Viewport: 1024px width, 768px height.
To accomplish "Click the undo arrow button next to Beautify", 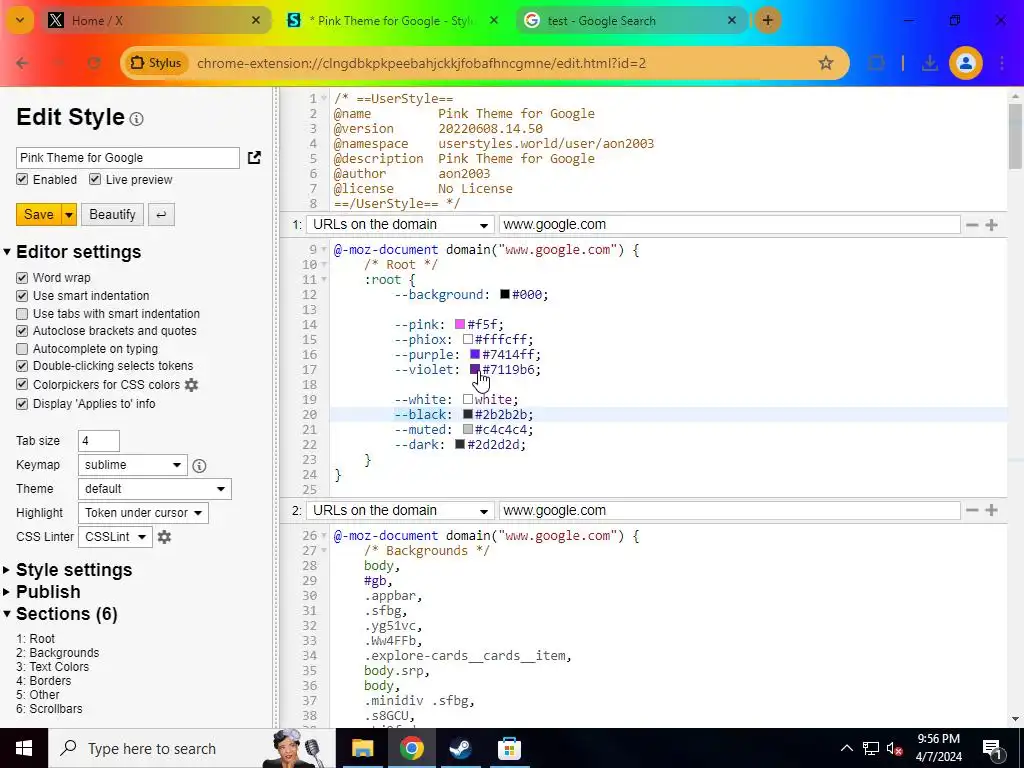I will (161, 214).
